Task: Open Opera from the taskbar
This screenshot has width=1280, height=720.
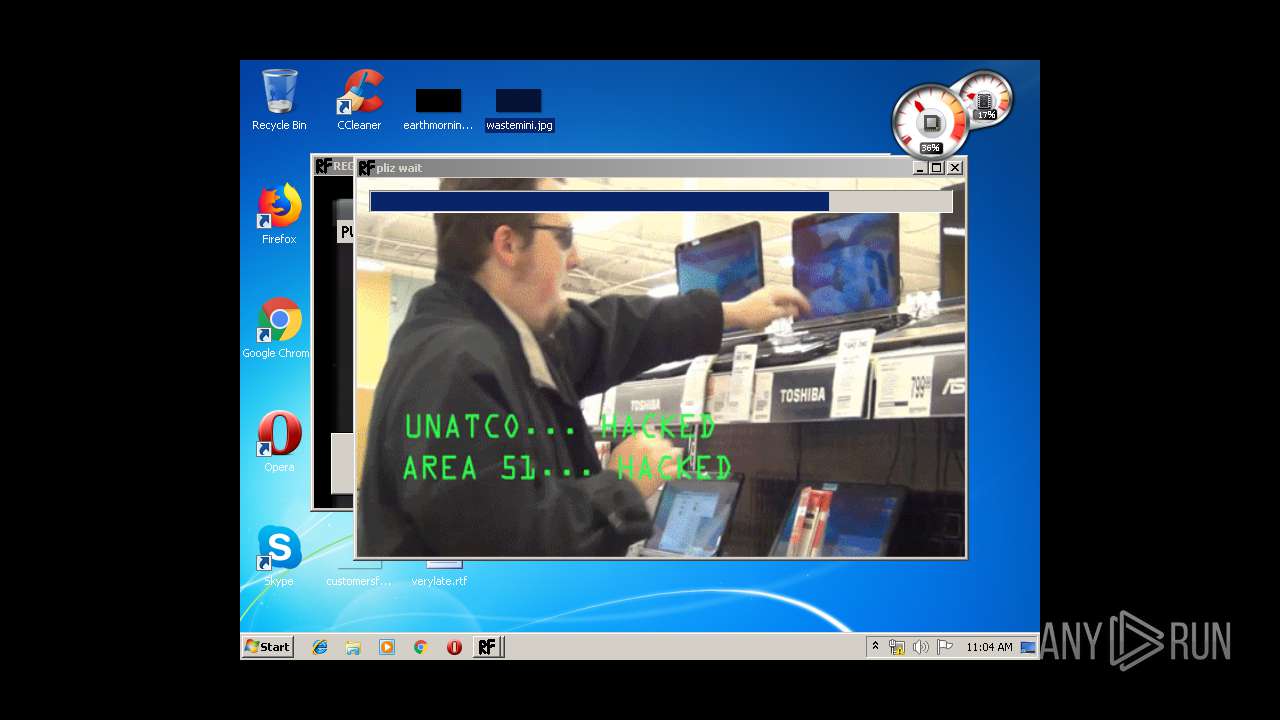Action: [x=454, y=647]
